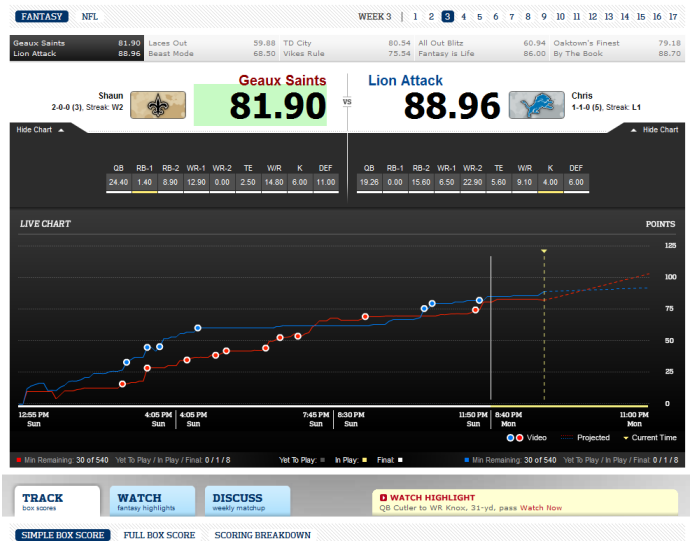690x541 pixels.
Task: Open All Out Blitz vs Fantasy is Life matchup
Action: pos(482,48)
